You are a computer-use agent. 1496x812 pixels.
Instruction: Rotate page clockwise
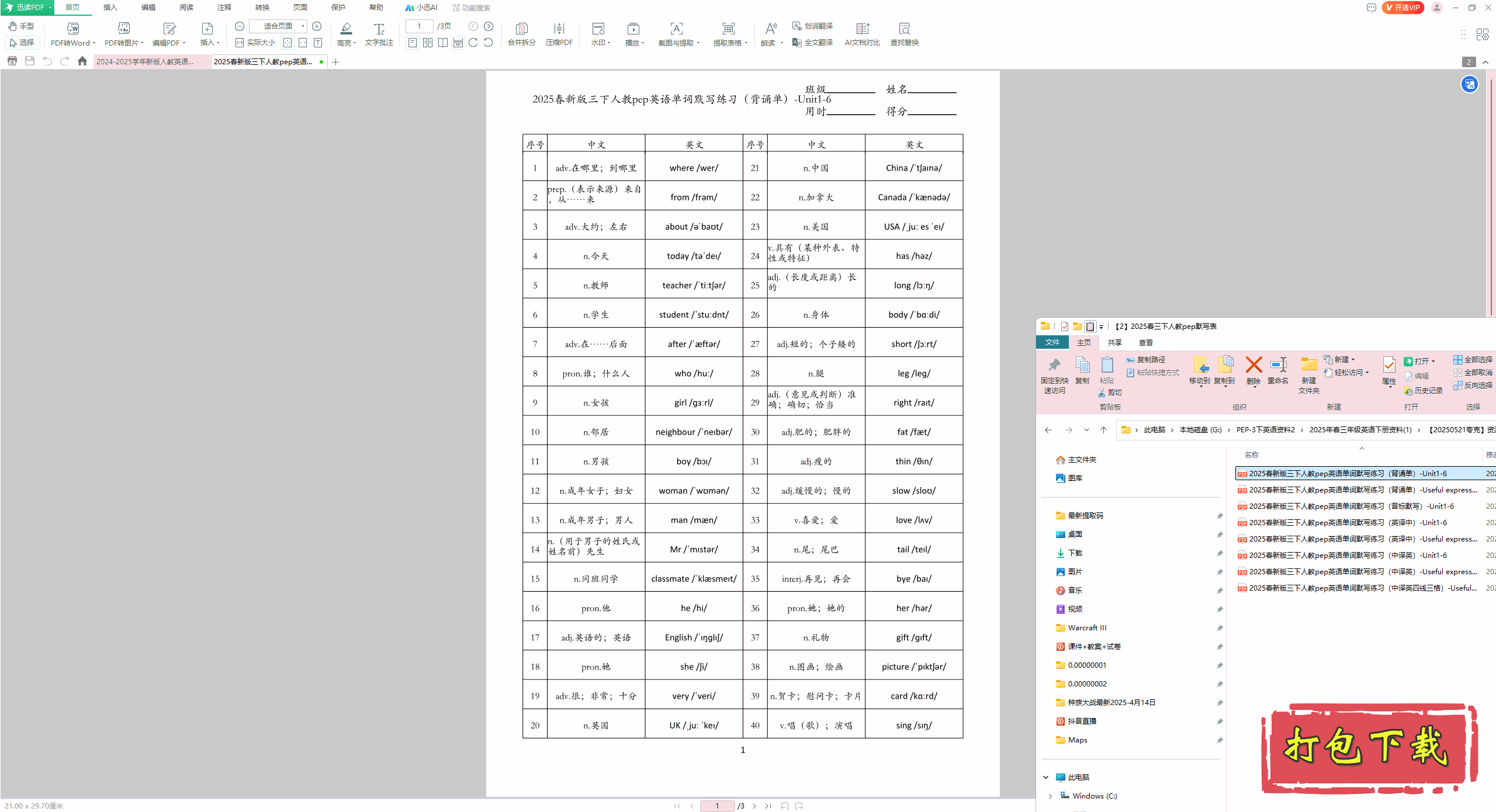[473, 43]
